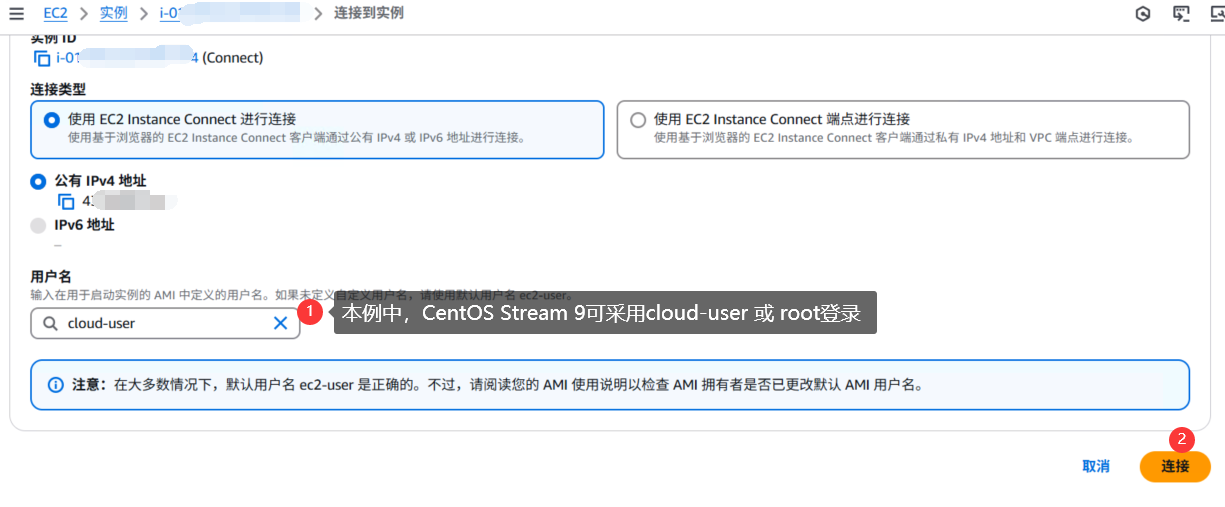The width and height of the screenshot is (1225, 507).
Task: Click the search magnifier in username field
Action: [x=49, y=323]
